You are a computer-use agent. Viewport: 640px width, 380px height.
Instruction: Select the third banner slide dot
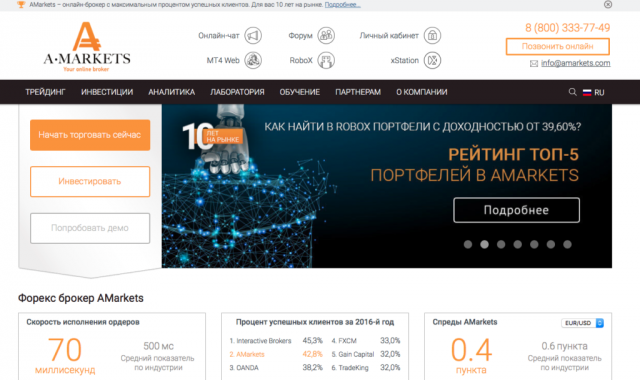click(x=501, y=244)
